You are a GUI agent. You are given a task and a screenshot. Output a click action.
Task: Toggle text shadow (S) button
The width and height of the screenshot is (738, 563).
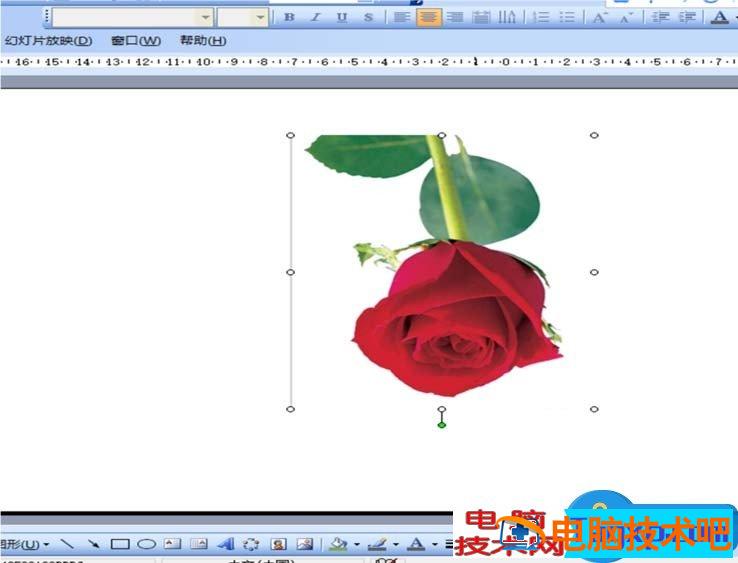tap(369, 17)
